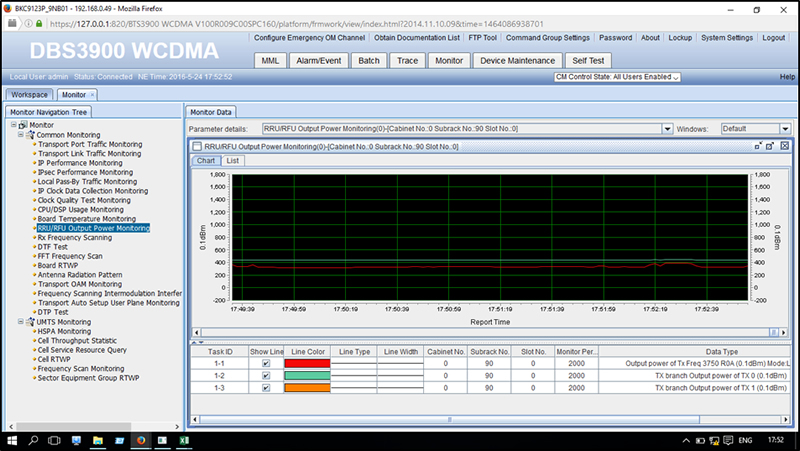Close the Monitor tab with its x
This screenshot has height=451, width=800.
tap(92, 95)
